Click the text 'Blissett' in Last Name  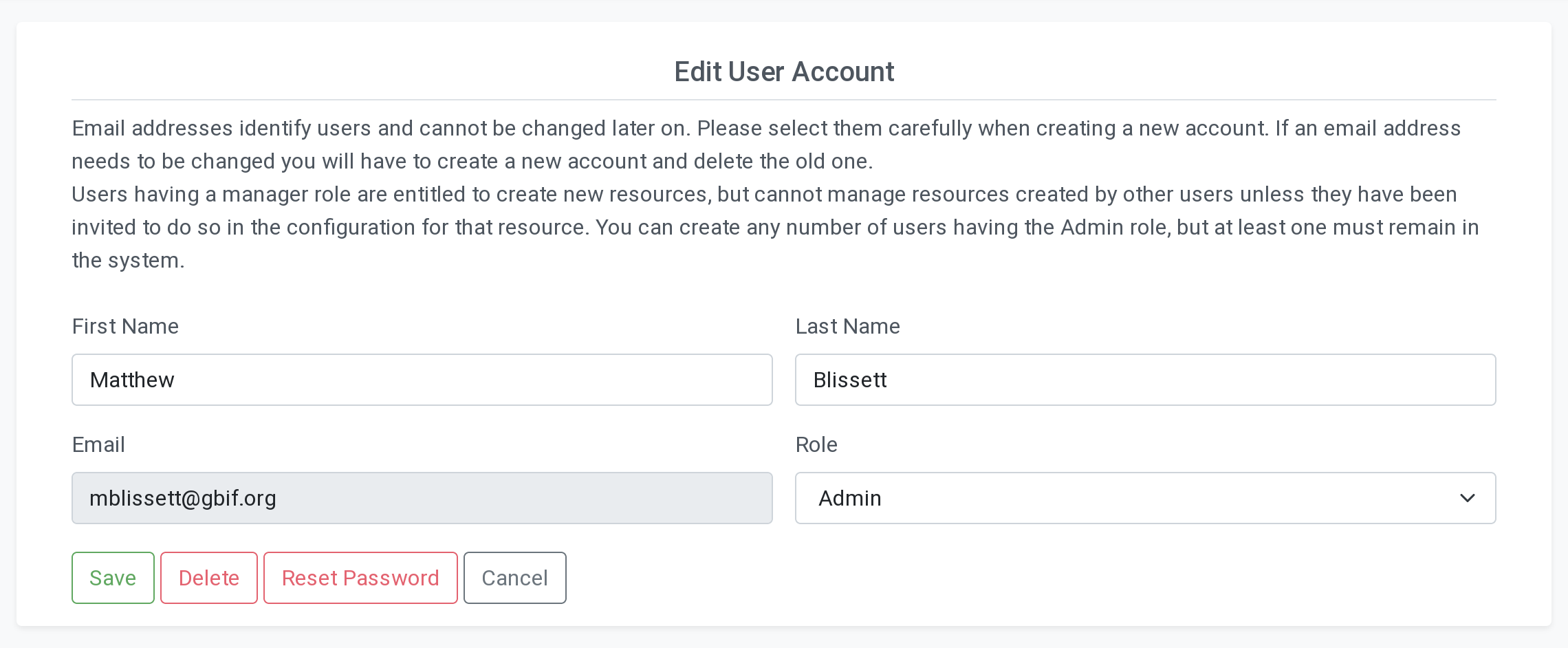(850, 380)
